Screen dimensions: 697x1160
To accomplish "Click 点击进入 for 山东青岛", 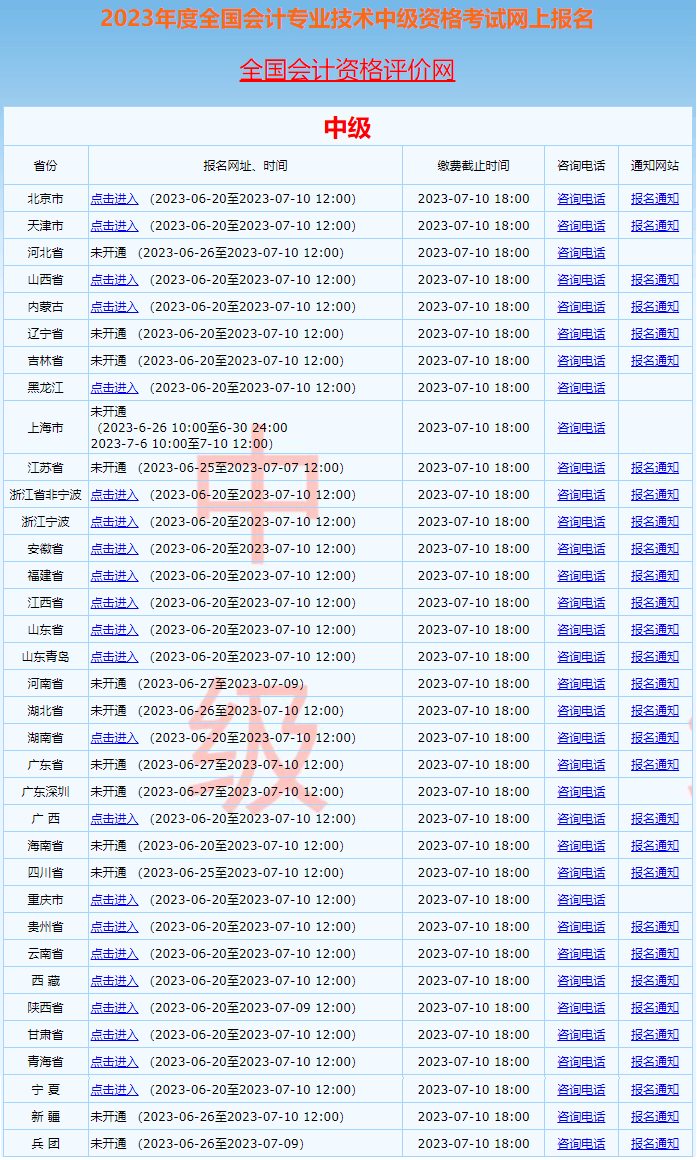I will 114,657.
